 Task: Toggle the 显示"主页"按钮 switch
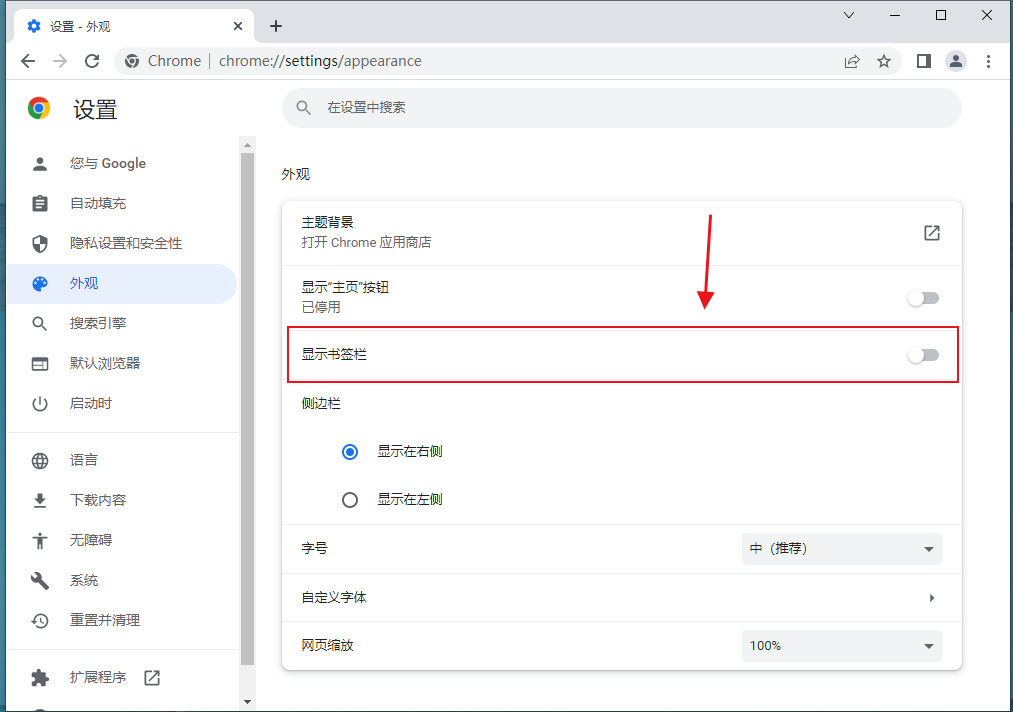pos(923,298)
